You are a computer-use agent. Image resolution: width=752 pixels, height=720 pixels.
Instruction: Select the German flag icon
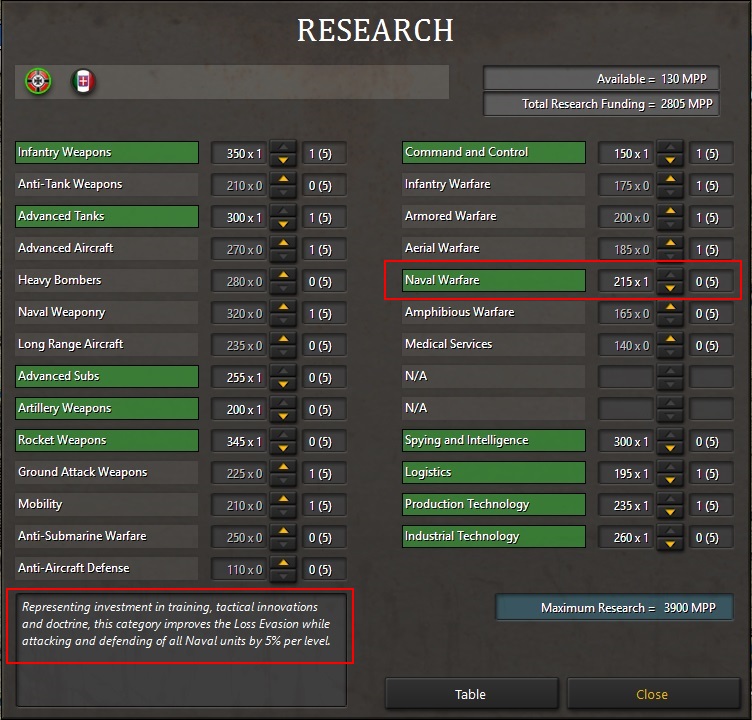38,81
